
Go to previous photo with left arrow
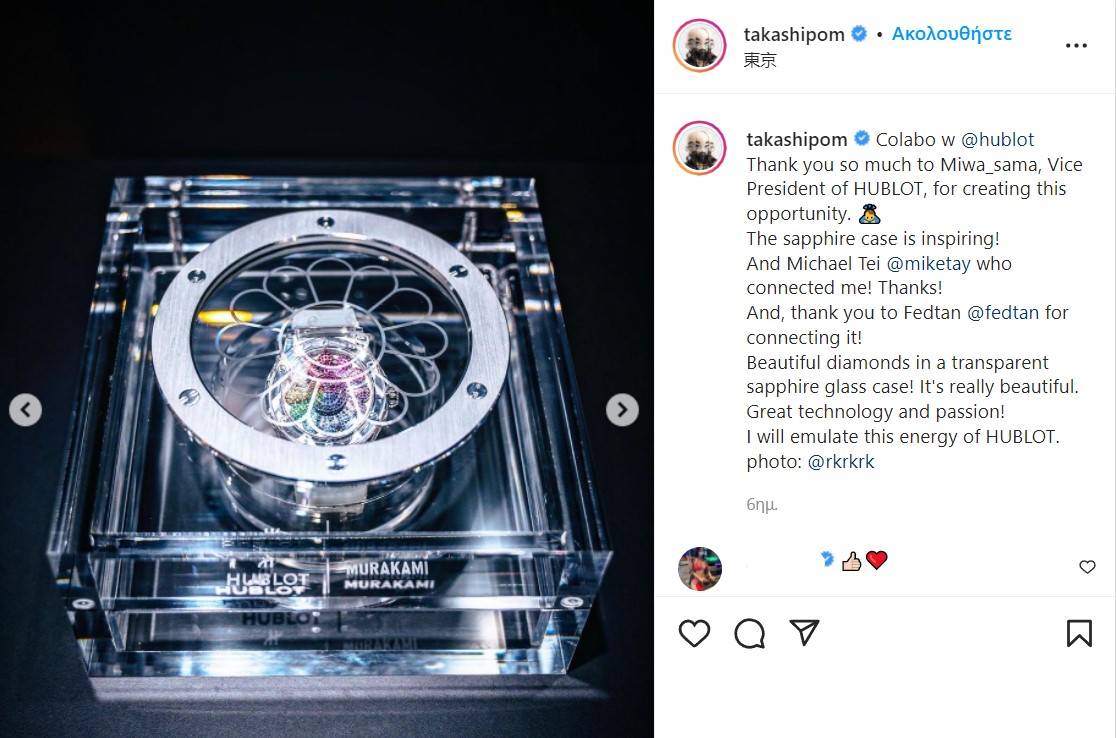point(26,410)
